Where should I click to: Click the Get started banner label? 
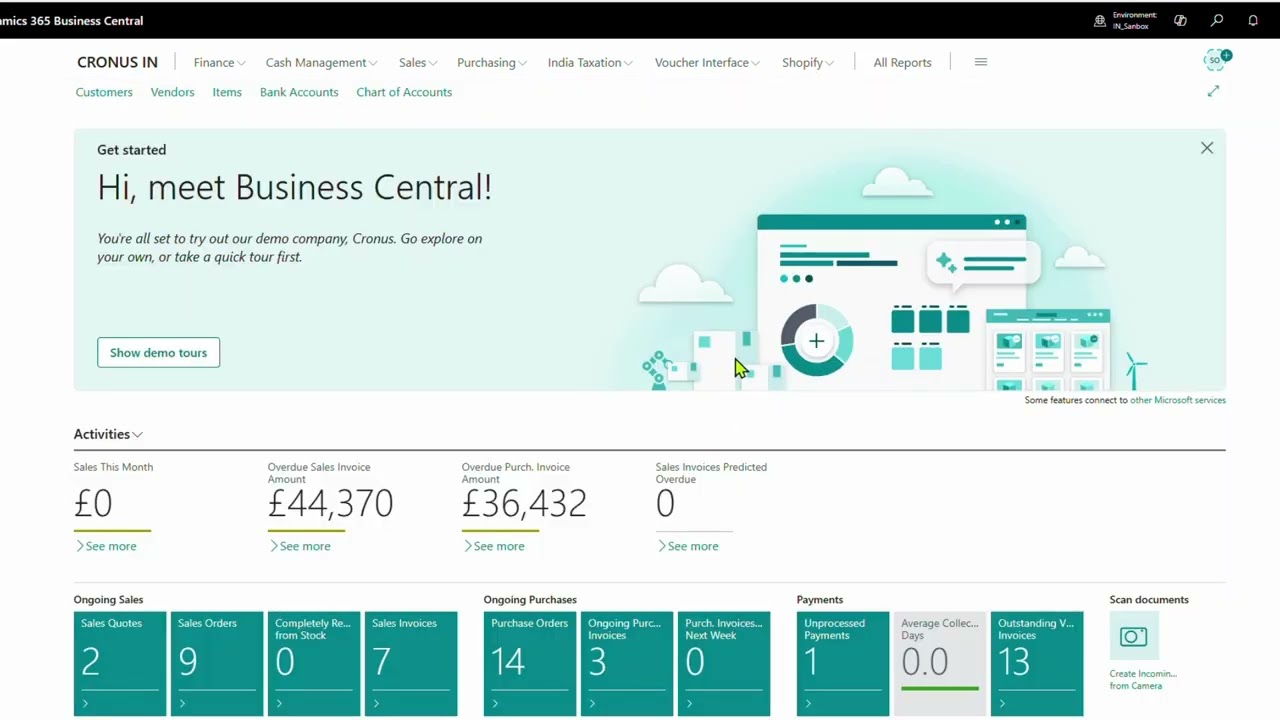(131, 150)
